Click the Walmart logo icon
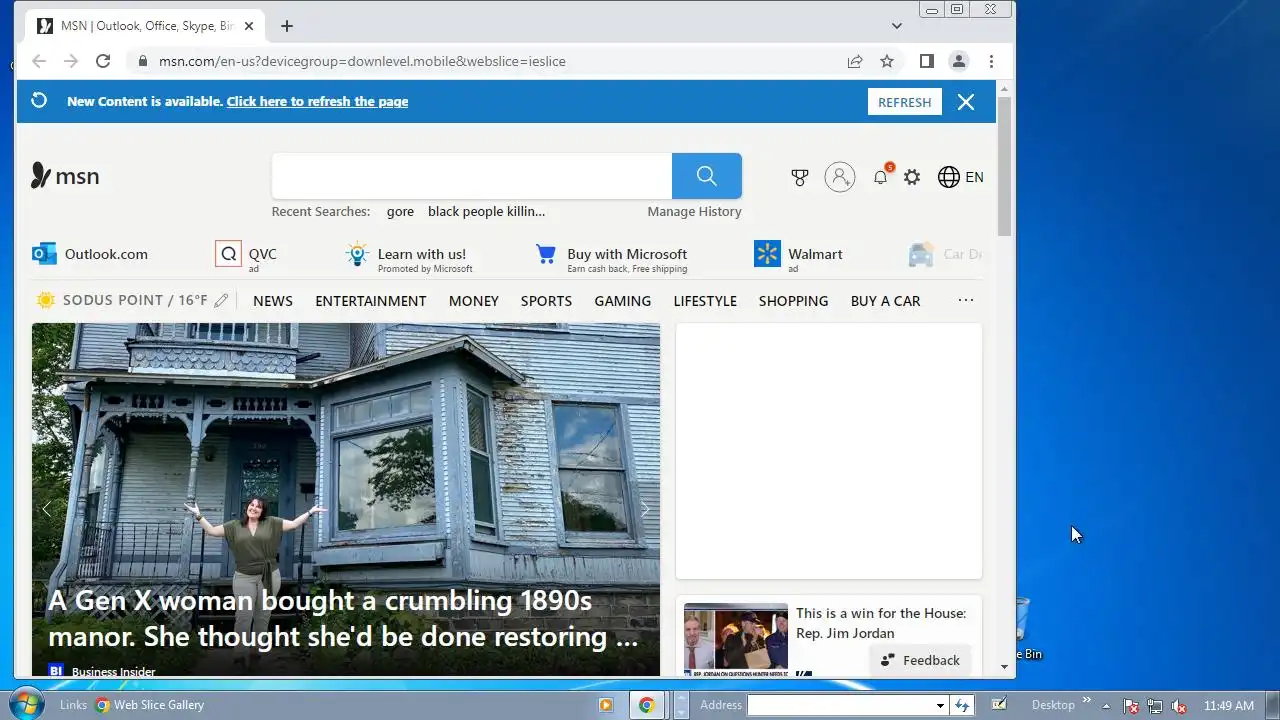 767,254
